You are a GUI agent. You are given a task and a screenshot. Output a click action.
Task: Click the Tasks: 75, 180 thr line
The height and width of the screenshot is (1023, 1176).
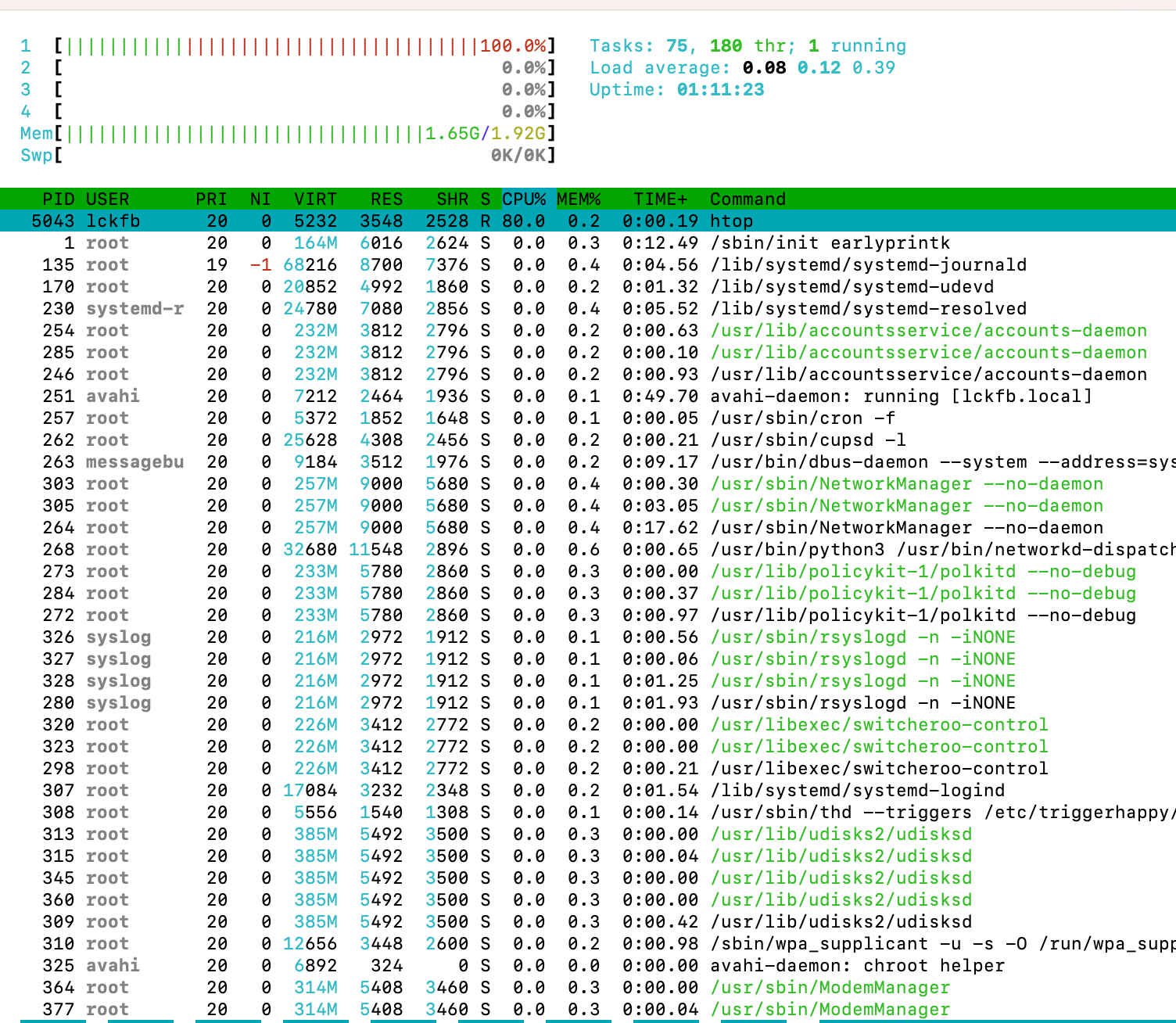[748, 46]
